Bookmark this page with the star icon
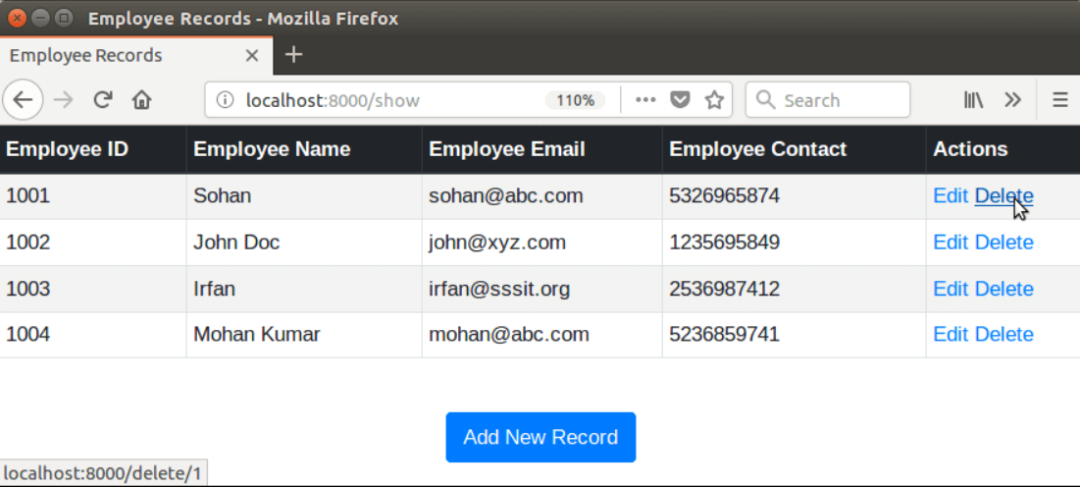1080x487 pixels. (x=714, y=101)
